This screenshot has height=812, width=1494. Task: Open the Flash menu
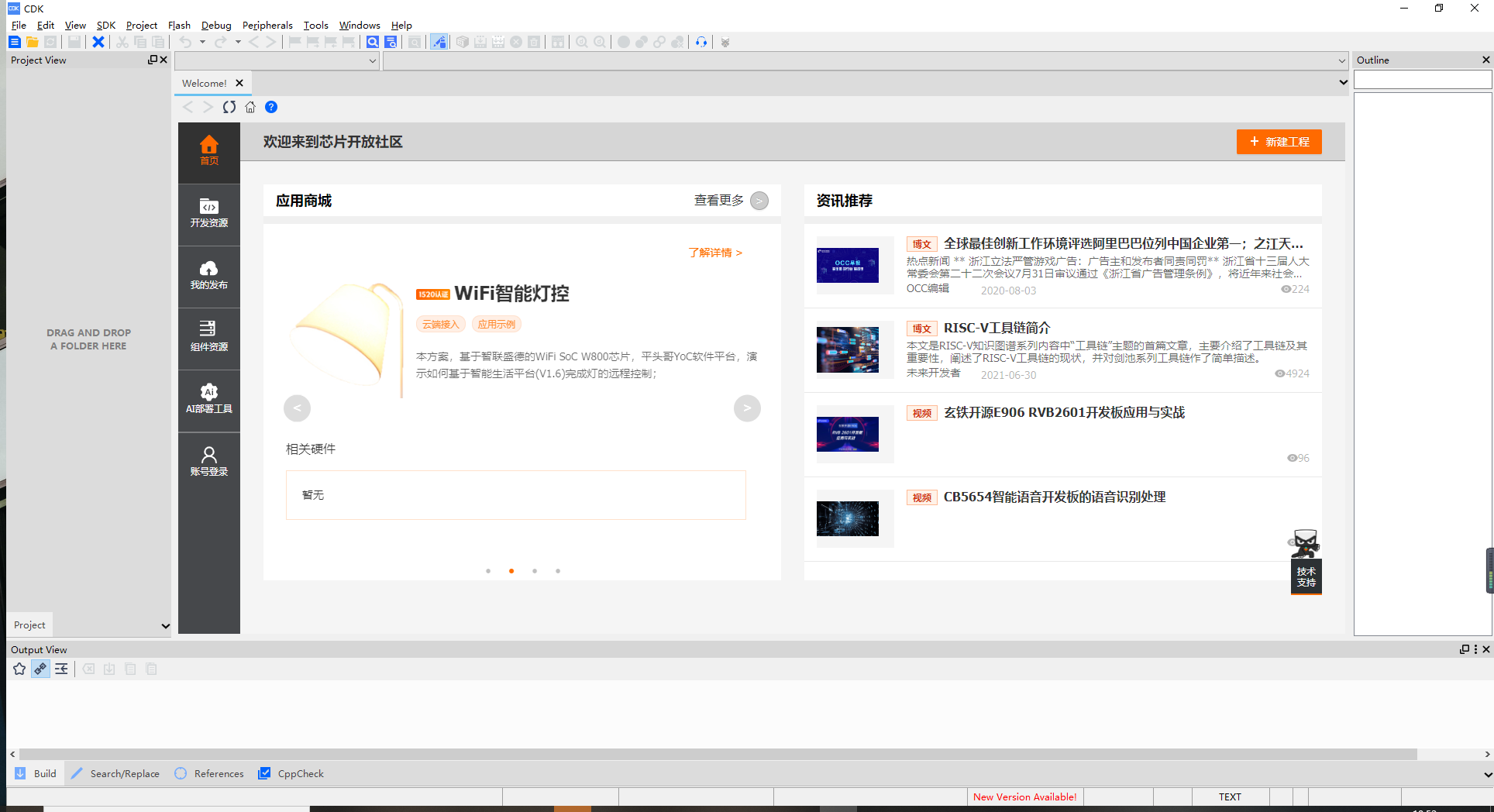[179, 25]
